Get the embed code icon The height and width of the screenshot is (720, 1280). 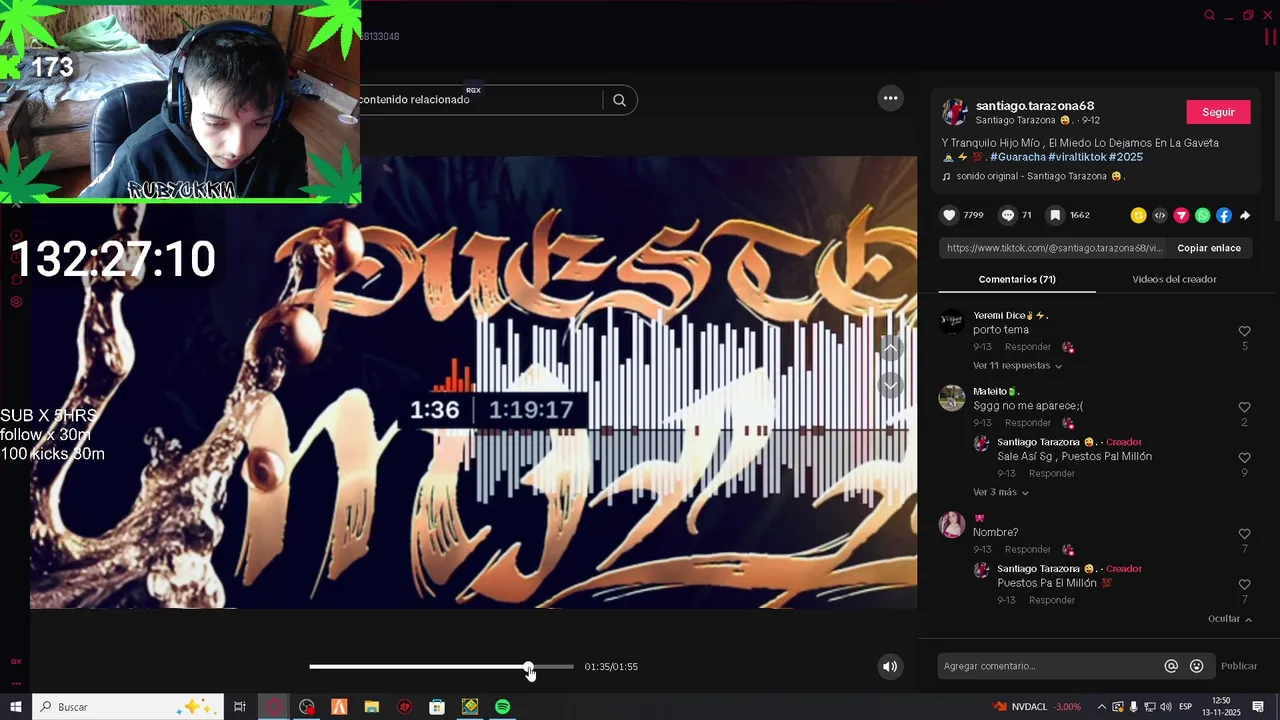tap(1160, 215)
